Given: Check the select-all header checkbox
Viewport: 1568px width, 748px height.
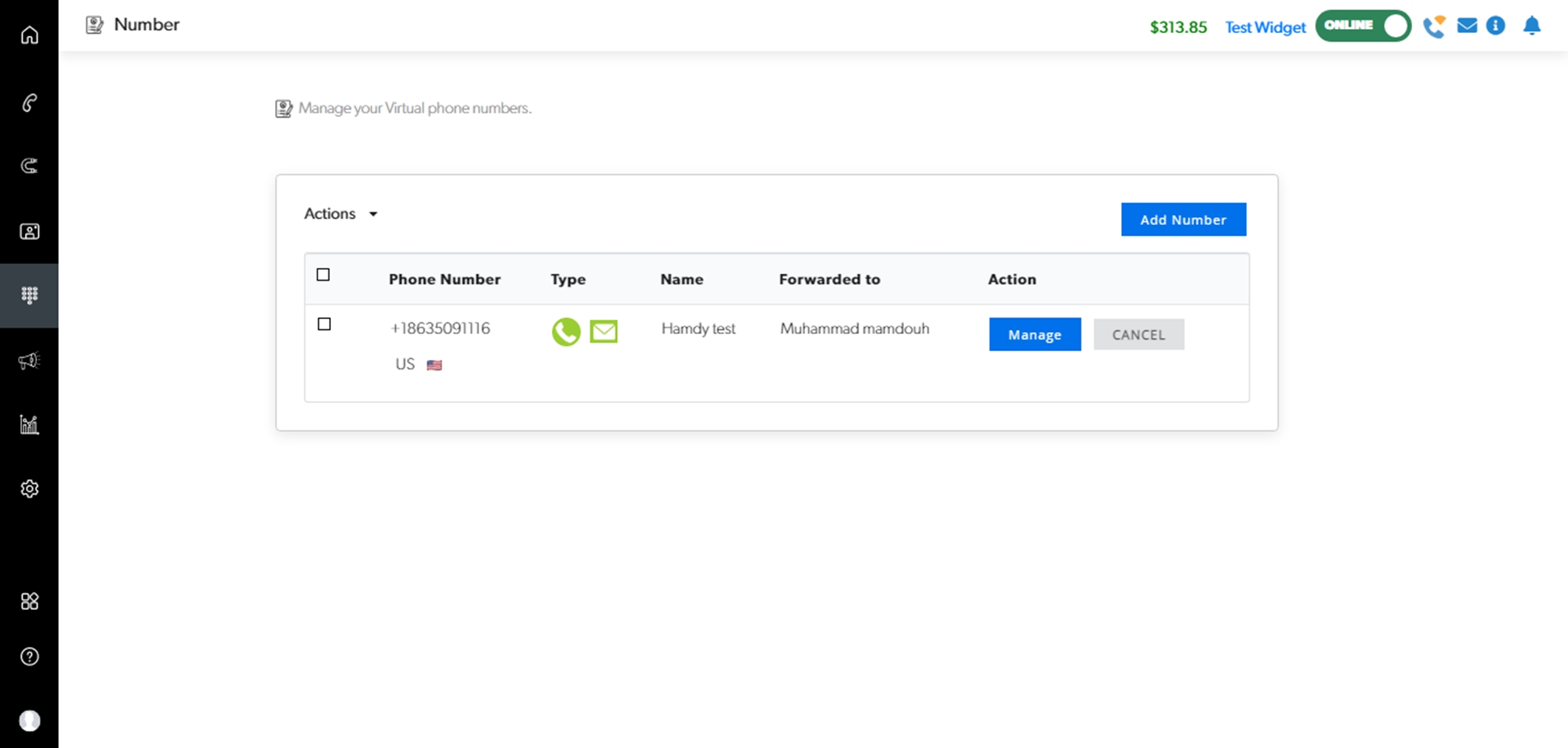Looking at the screenshot, I should pyautogui.click(x=323, y=274).
